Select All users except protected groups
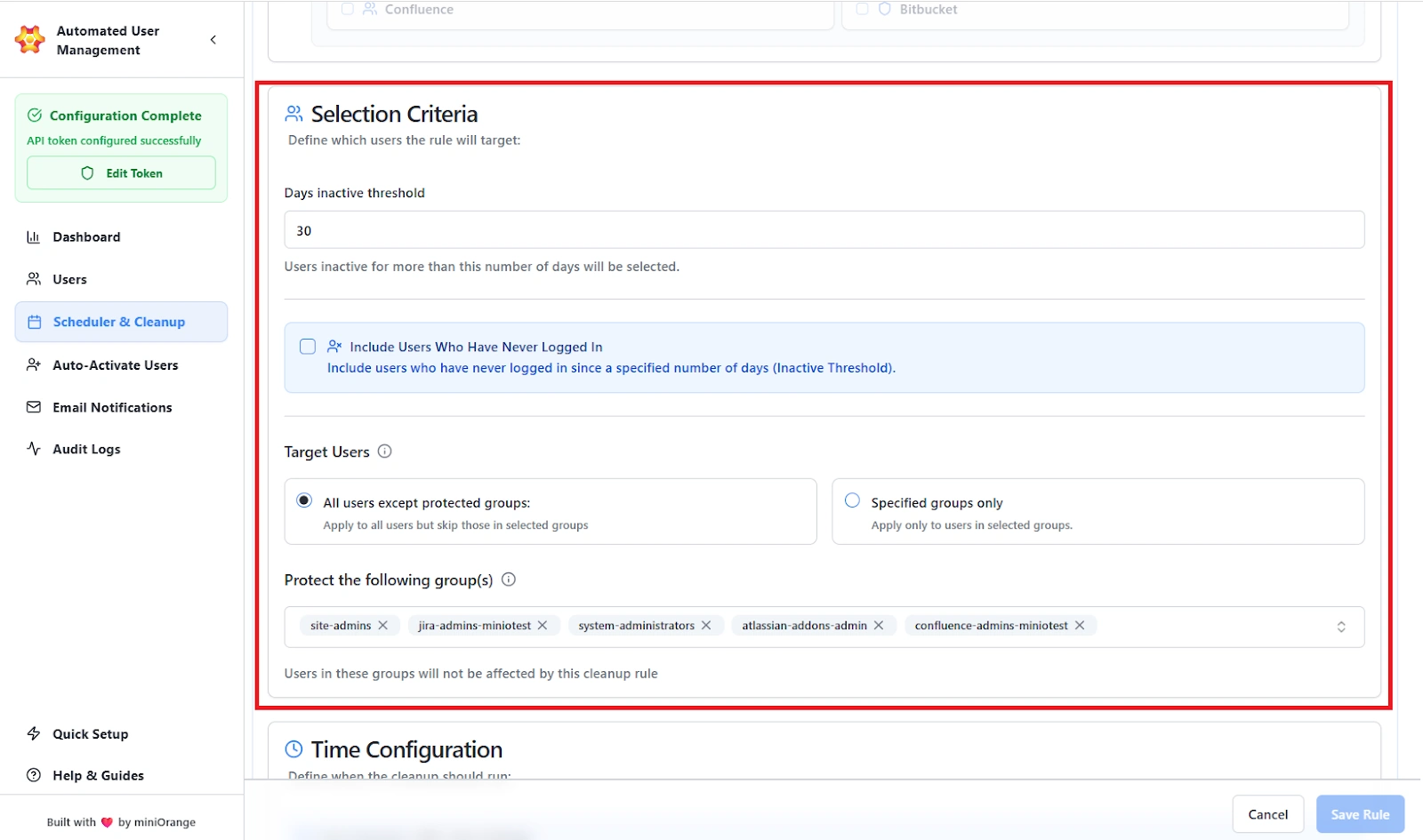1423x840 pixels. click(303, 500)
